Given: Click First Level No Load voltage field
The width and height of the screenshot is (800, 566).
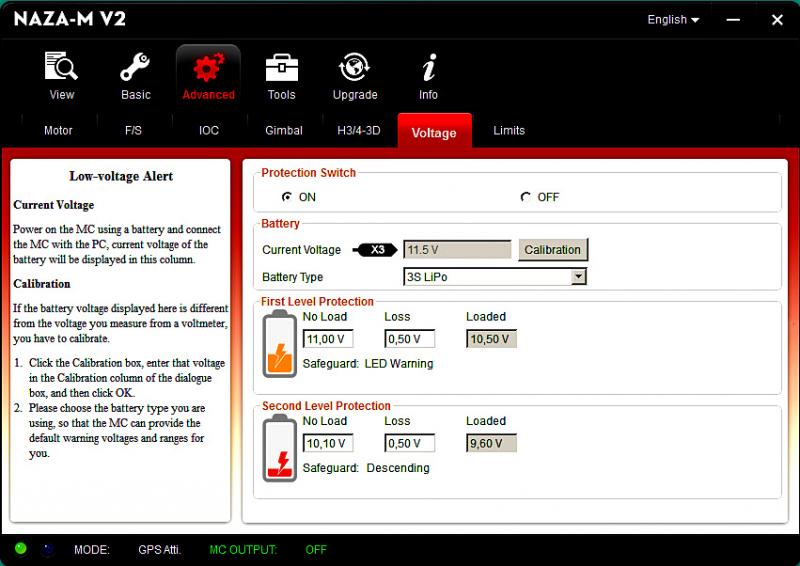Looking at the screenshot, I should pos(328,339).
